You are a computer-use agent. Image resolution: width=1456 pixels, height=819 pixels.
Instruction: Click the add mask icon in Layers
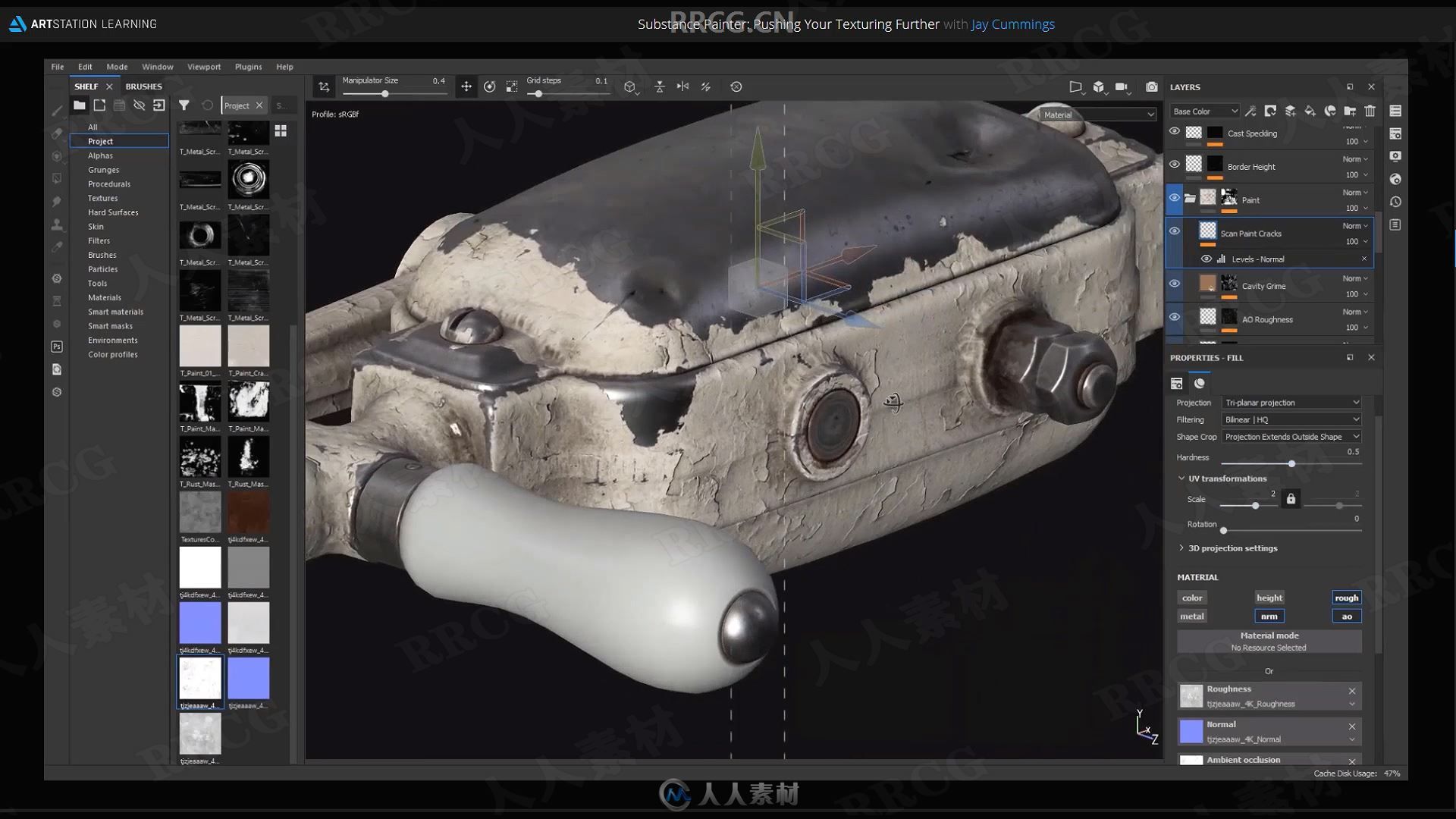coord(1270,111)
